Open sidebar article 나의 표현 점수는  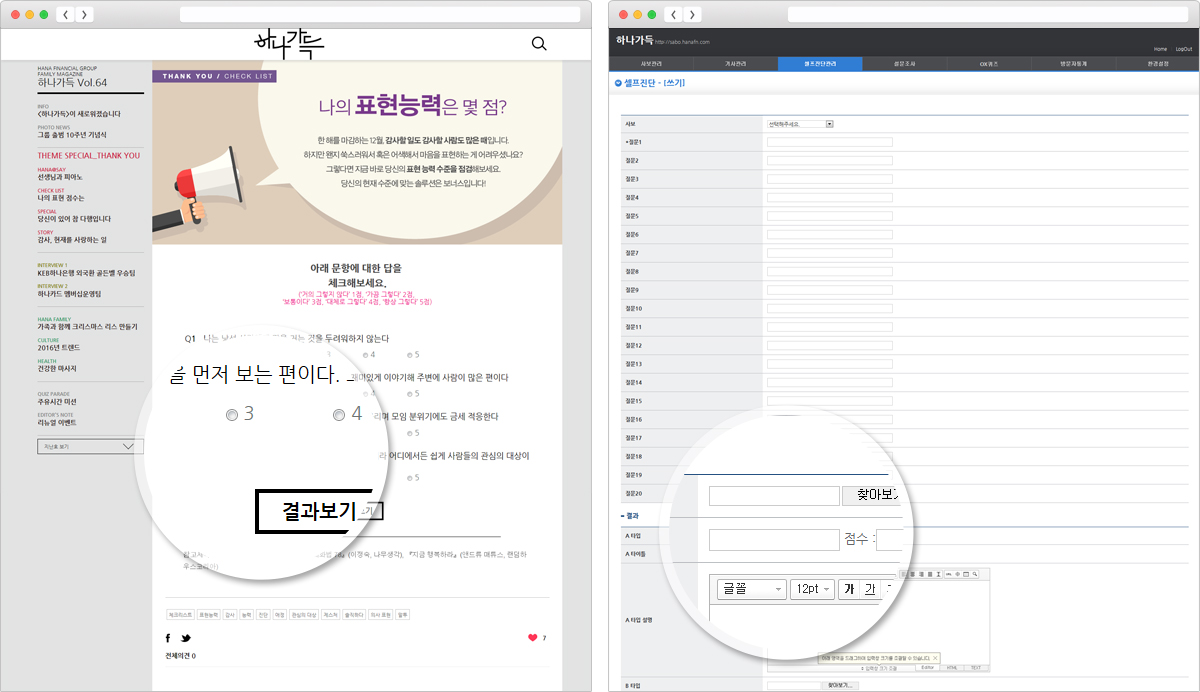(x=61, y=197)
